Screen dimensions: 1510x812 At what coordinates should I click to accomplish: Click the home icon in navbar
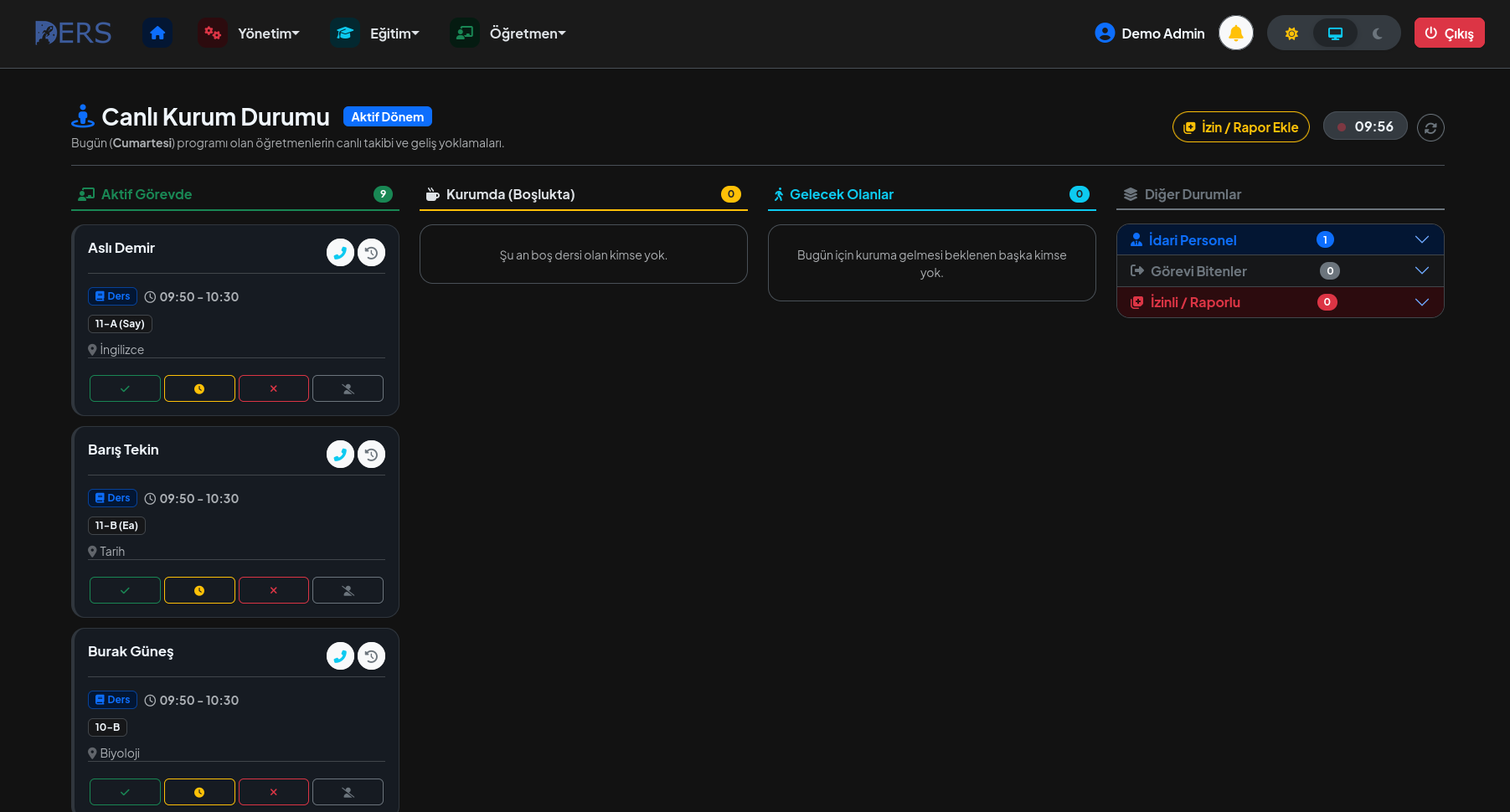pos(157,33)
